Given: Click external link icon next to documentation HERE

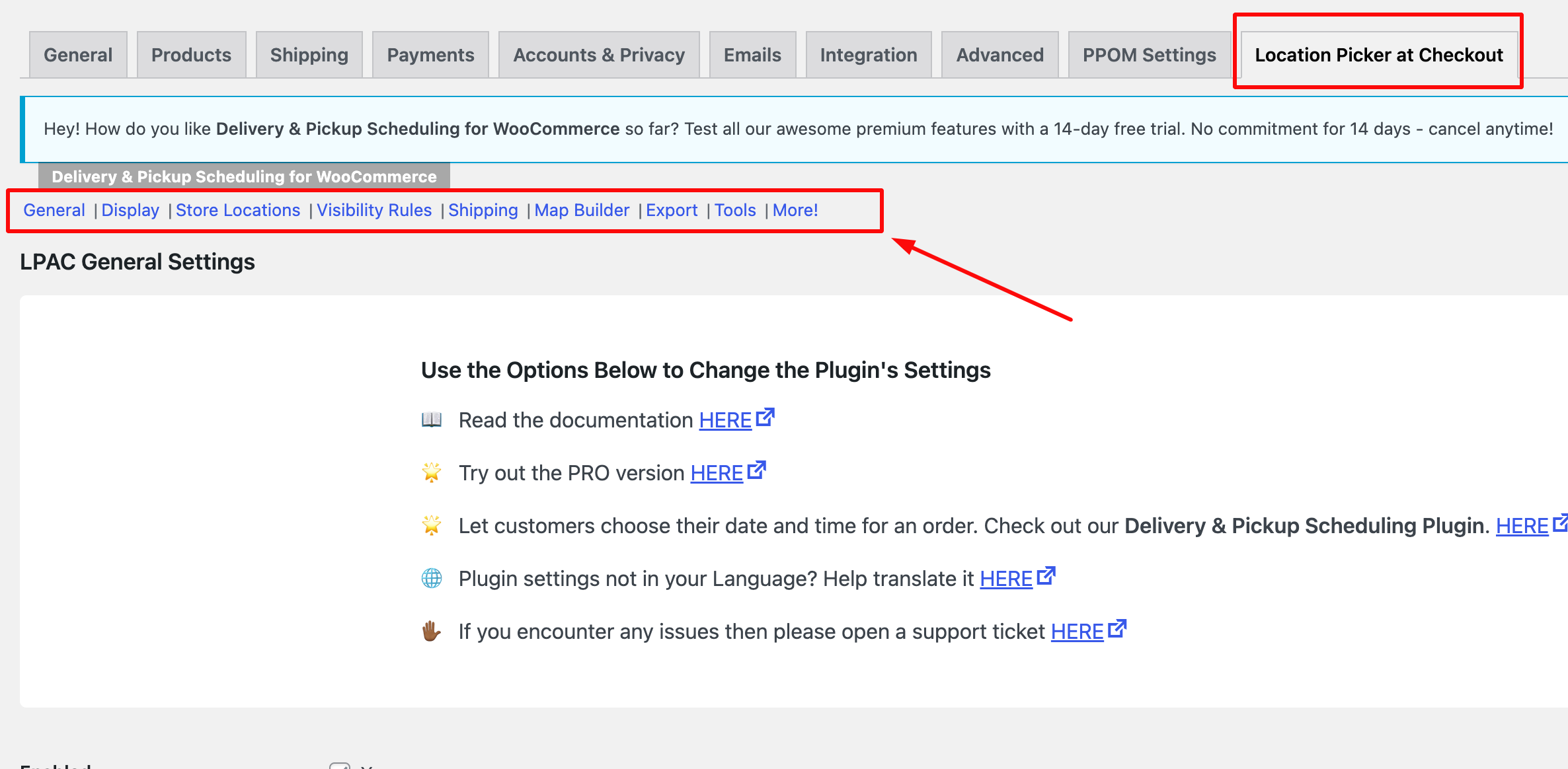Looking at the screenshot, I should [x=765, y=418].
